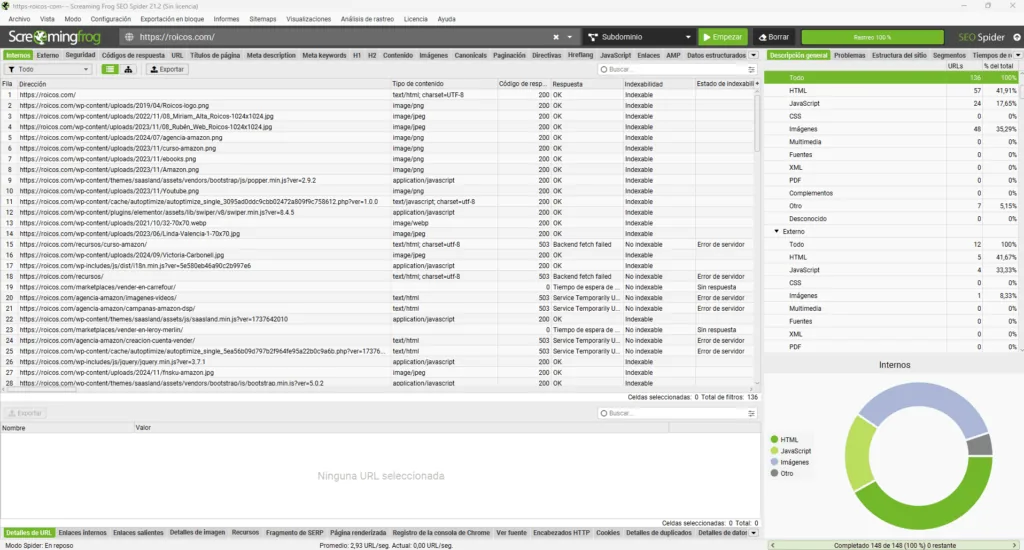The image size is (1024, 550).
Task: Switch to the Externo tab
Action: (48, 56)
